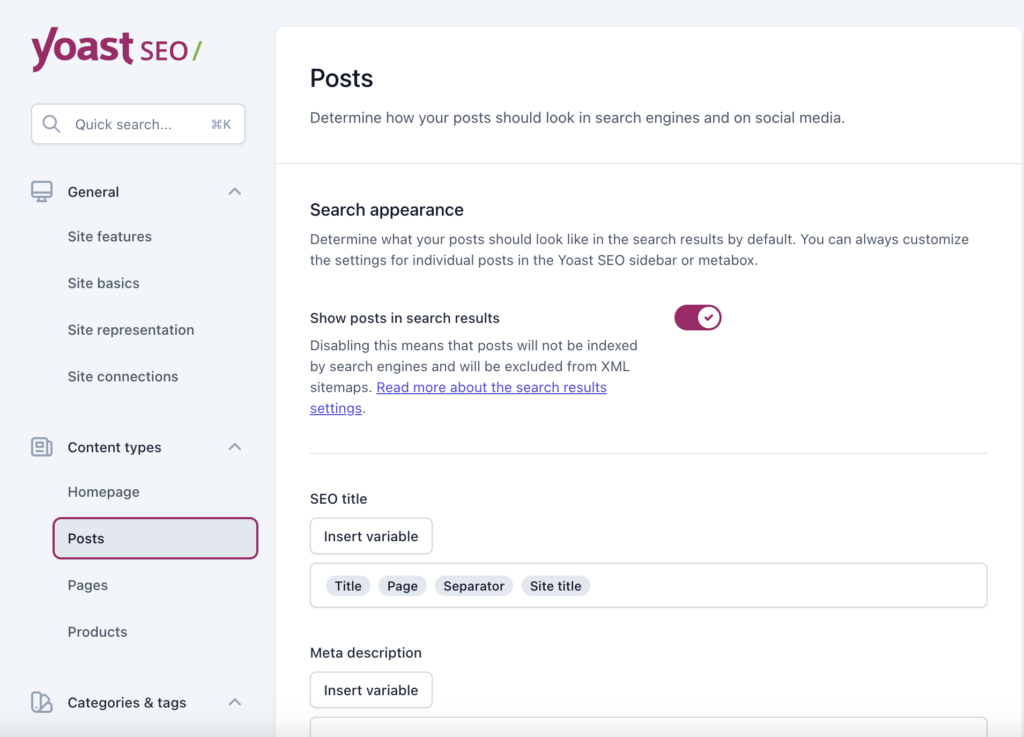Click the Separator tag in SEO title field

(x=474, y=586)
